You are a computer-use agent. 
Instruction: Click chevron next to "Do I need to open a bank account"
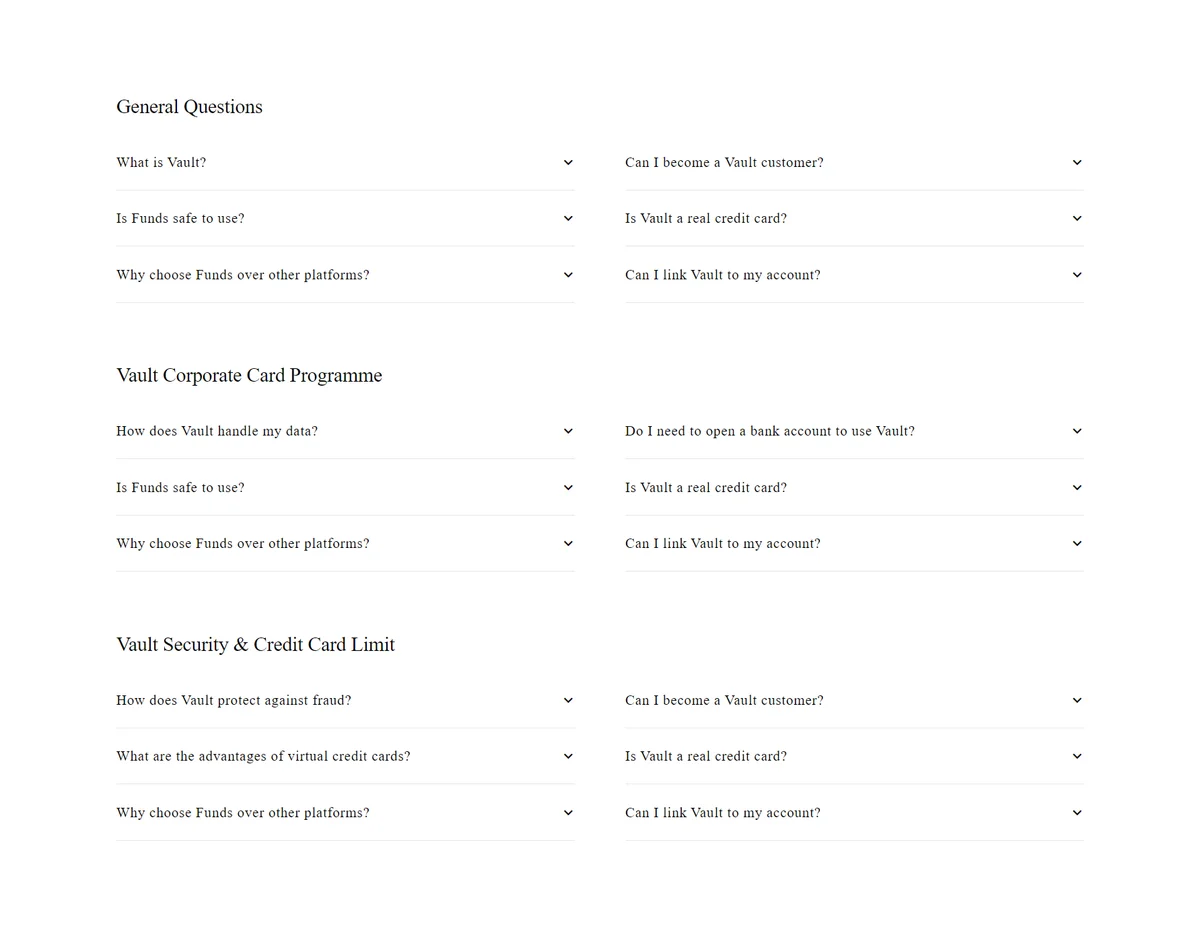coord(1077,431)
